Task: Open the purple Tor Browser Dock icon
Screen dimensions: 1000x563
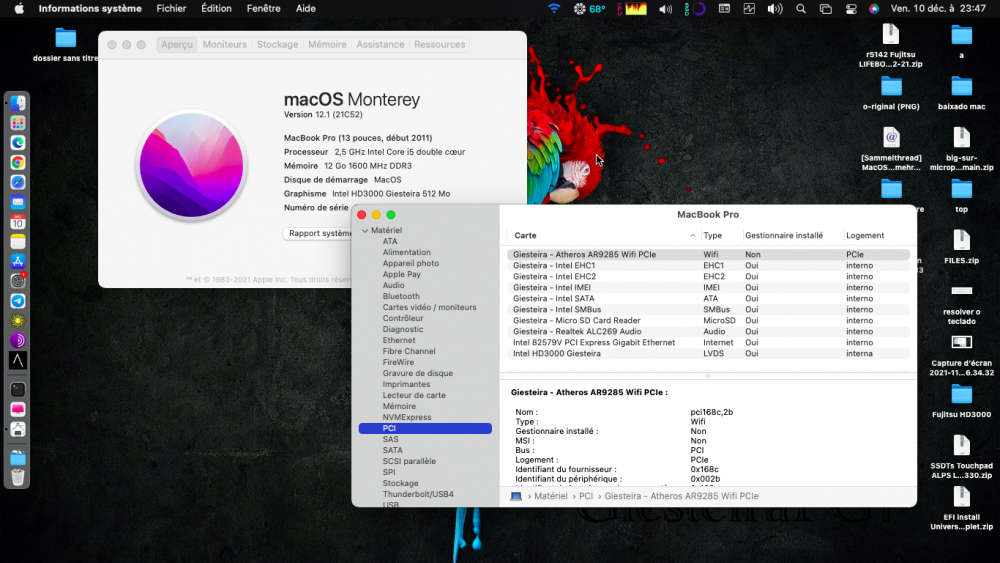Action: [18, 340]
